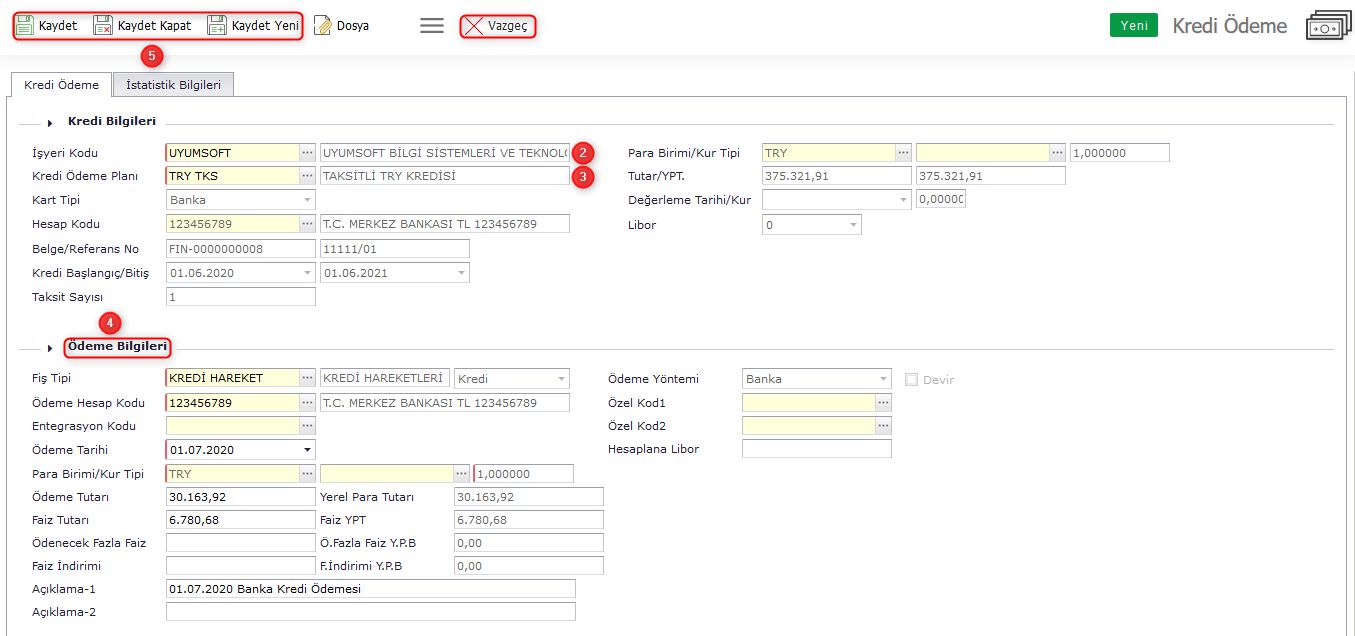Click the Açıklama-2 text field
The height and width of the screenshot is (636, 1355).
(371, 611)
